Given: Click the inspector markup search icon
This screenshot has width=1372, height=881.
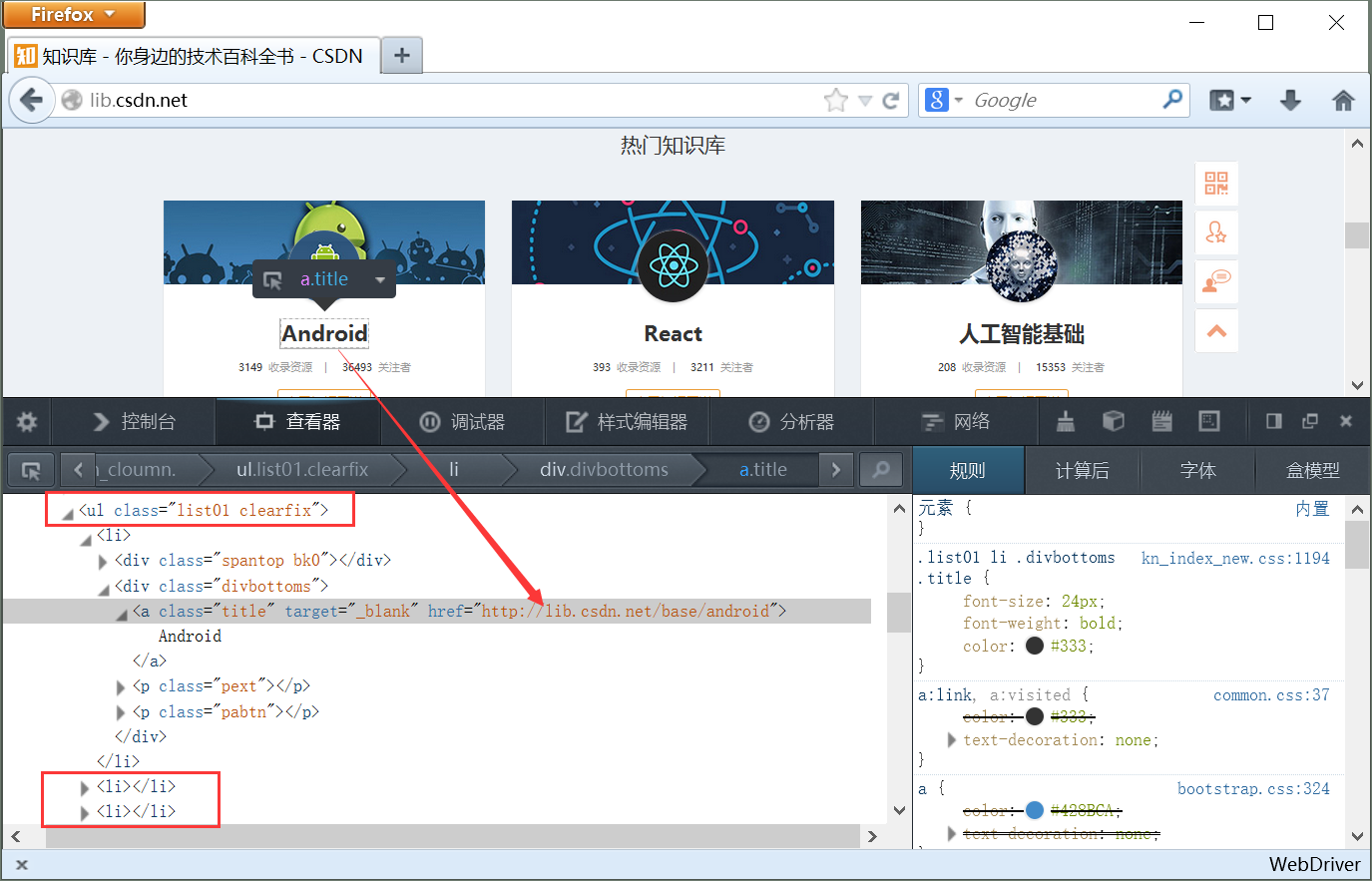Looking at the screenshot, I should [881, 470].
